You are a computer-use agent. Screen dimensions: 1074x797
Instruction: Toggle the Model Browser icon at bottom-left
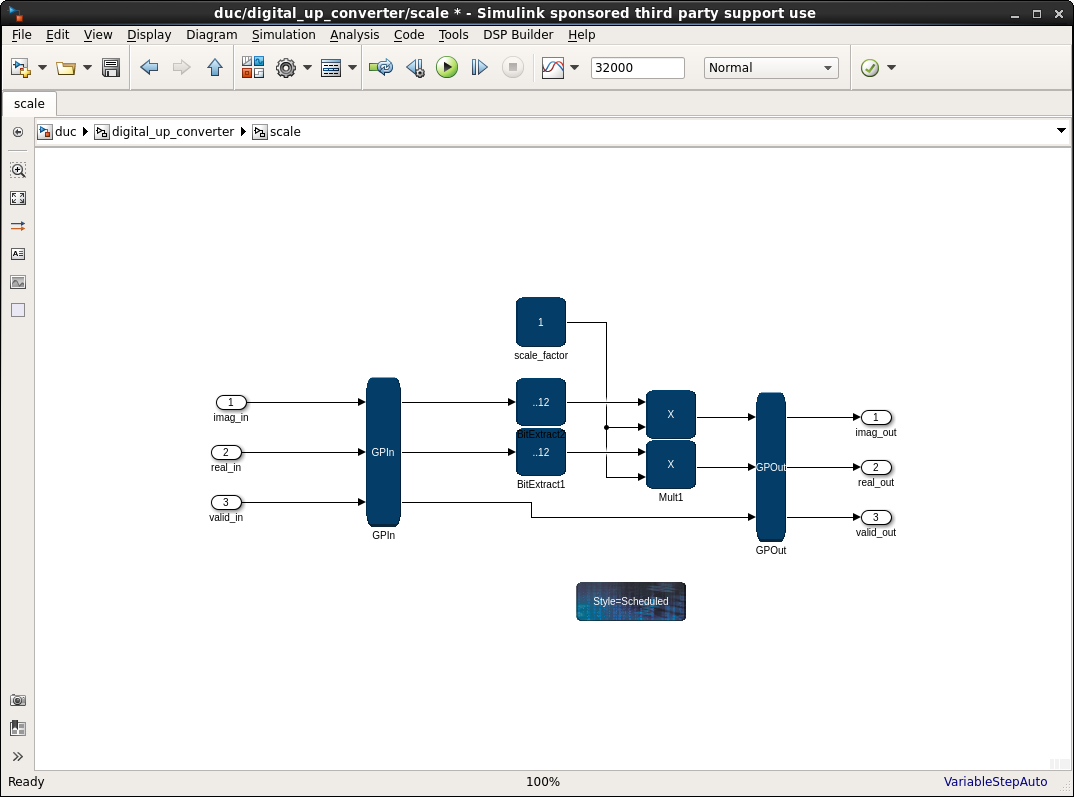pyautogui.click(x=18, y=728)
